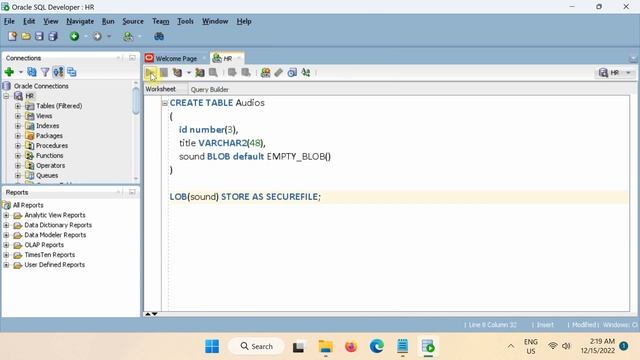The height and width of the screenshot is (360, 640).
Task: Expand the Indexes tree node
Action: point(18,126)
